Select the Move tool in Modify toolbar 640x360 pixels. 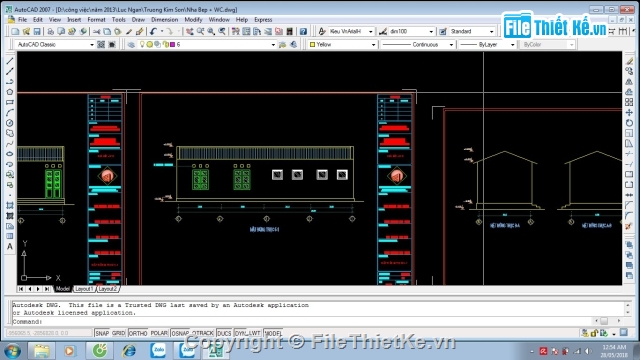(x=629, y=112)
